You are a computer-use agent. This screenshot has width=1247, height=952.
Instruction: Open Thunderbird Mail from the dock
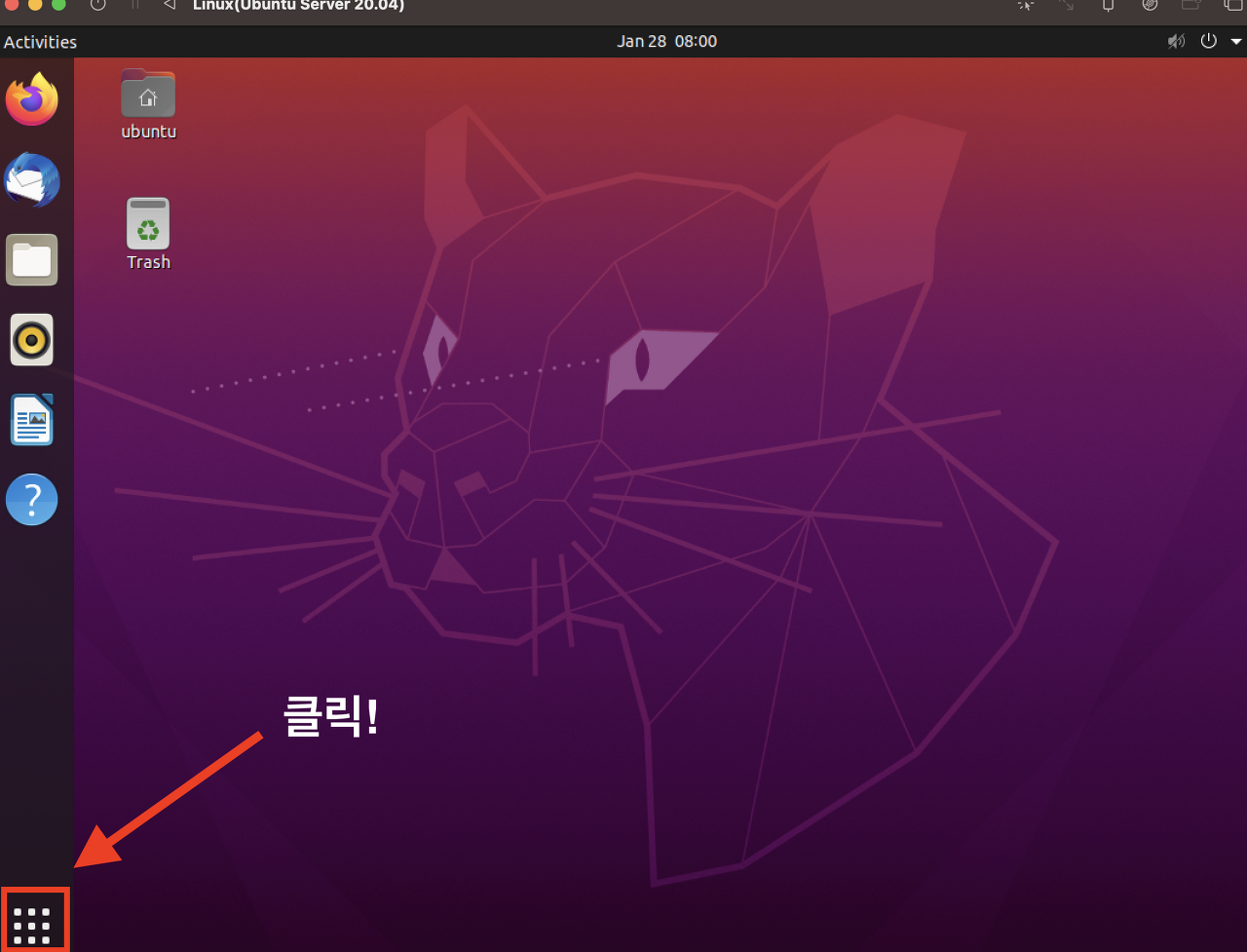[x=32, y=180]
